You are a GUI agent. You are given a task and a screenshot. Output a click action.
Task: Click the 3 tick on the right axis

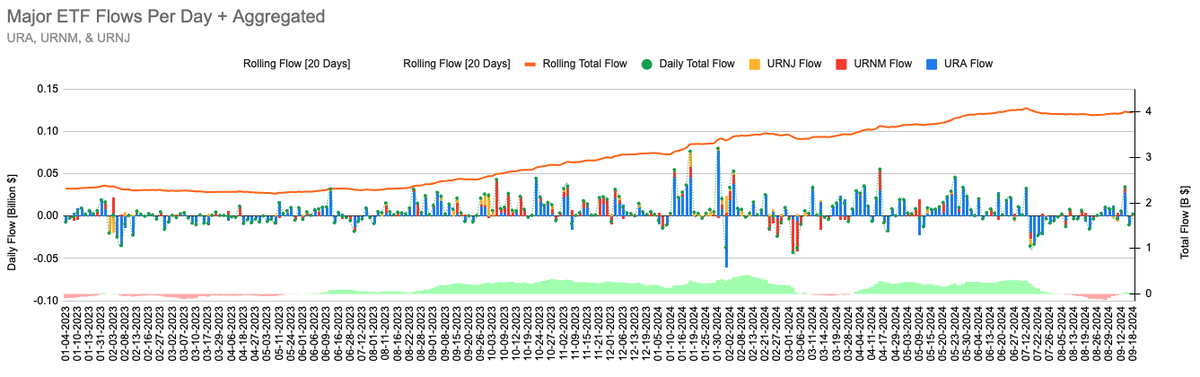pyautogui.click(x=1148, y=157)
